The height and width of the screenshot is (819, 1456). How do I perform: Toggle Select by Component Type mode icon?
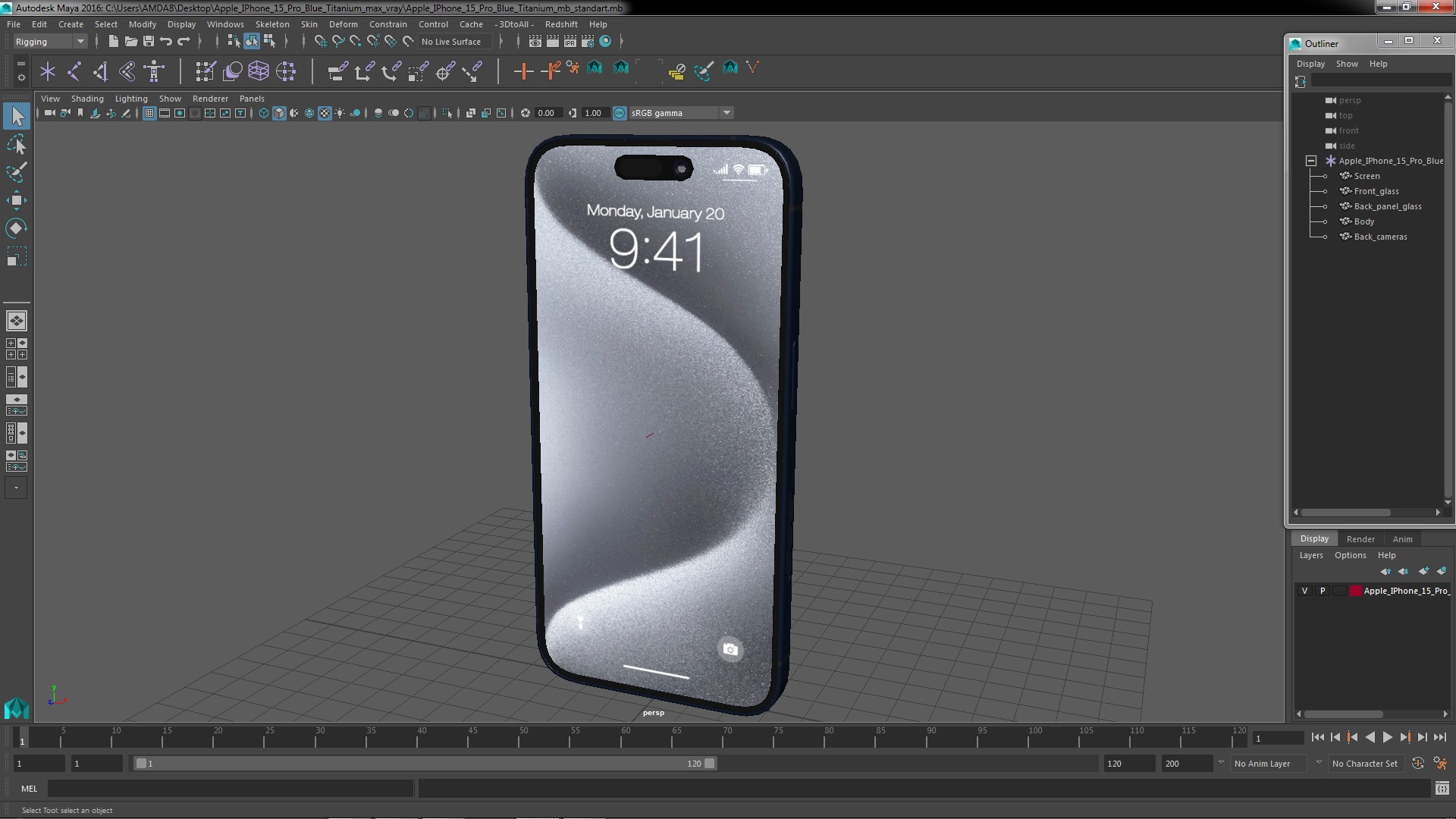point(269,42)
